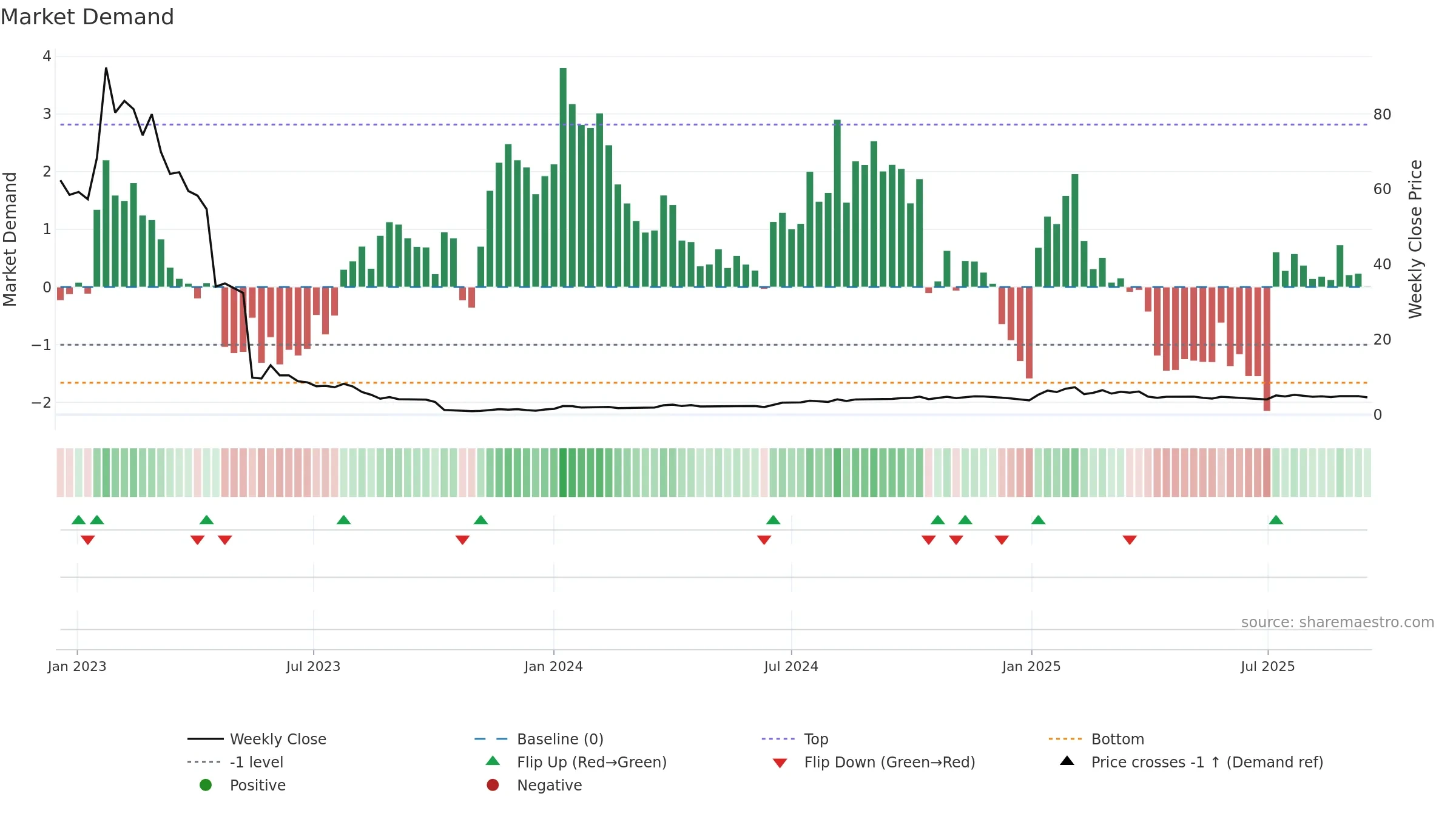Image resolution: width=1456 pixels, height=819 pixels.
Task: Toggle the -1 level legend entry
Action: point(235,762)
